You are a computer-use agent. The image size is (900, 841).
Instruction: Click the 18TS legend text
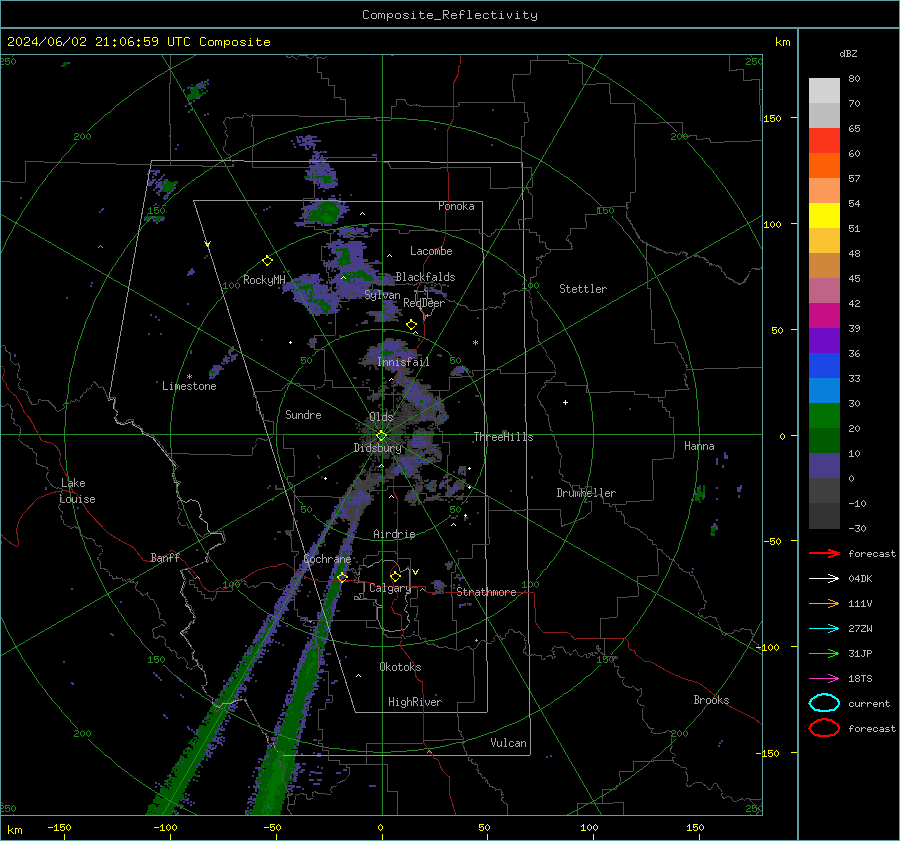[860, 679]
